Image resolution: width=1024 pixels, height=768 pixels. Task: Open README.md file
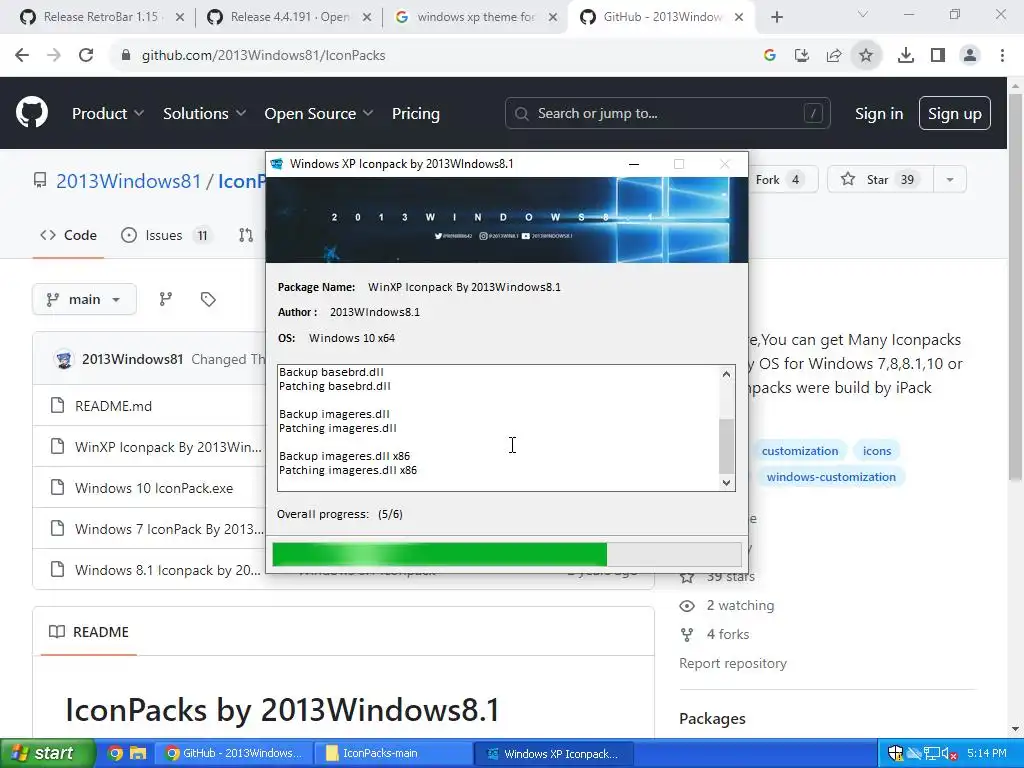click(114, 406)
